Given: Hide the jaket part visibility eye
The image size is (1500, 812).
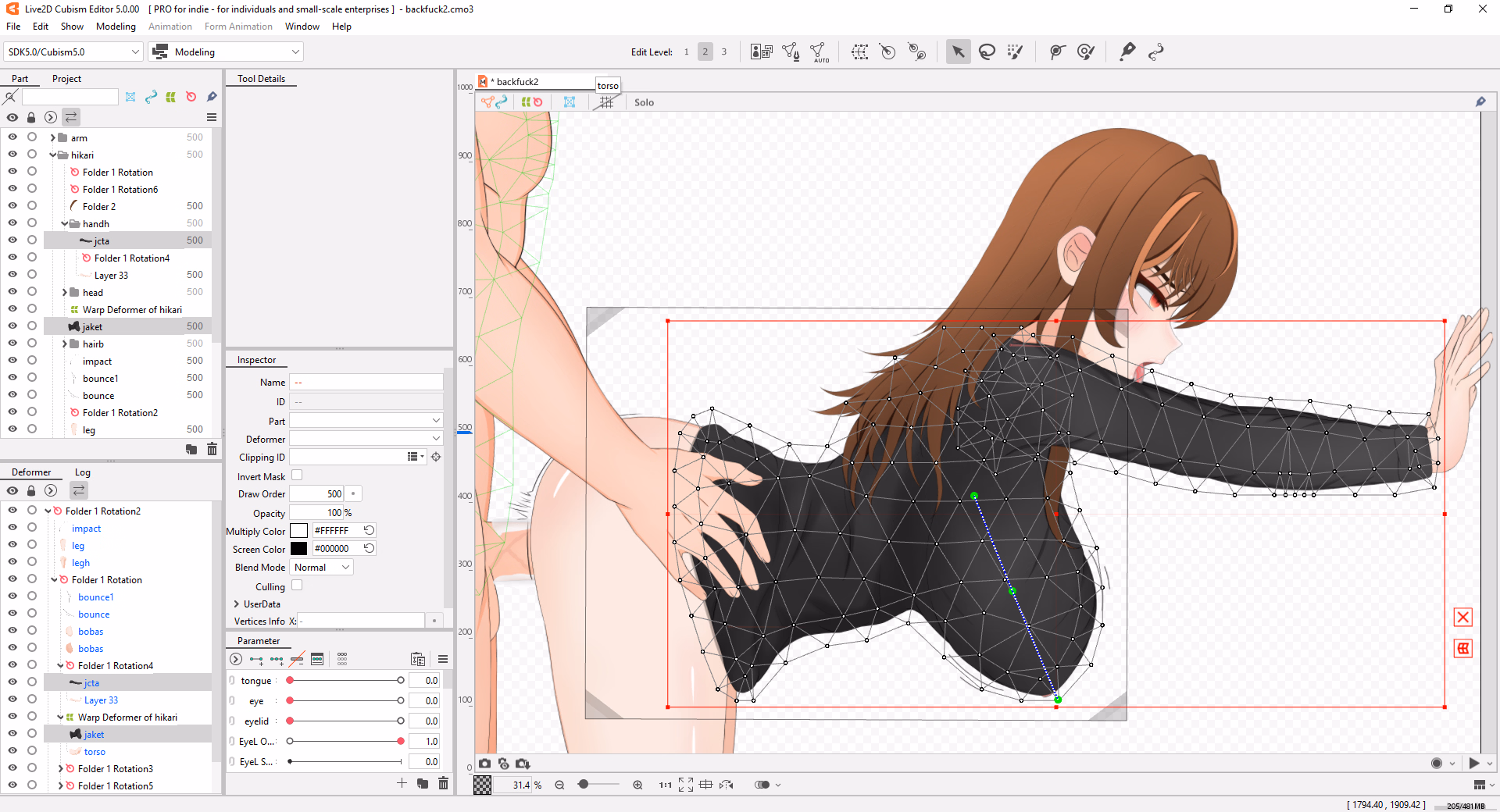Looking at the screenshot, I should click(12, 326).
